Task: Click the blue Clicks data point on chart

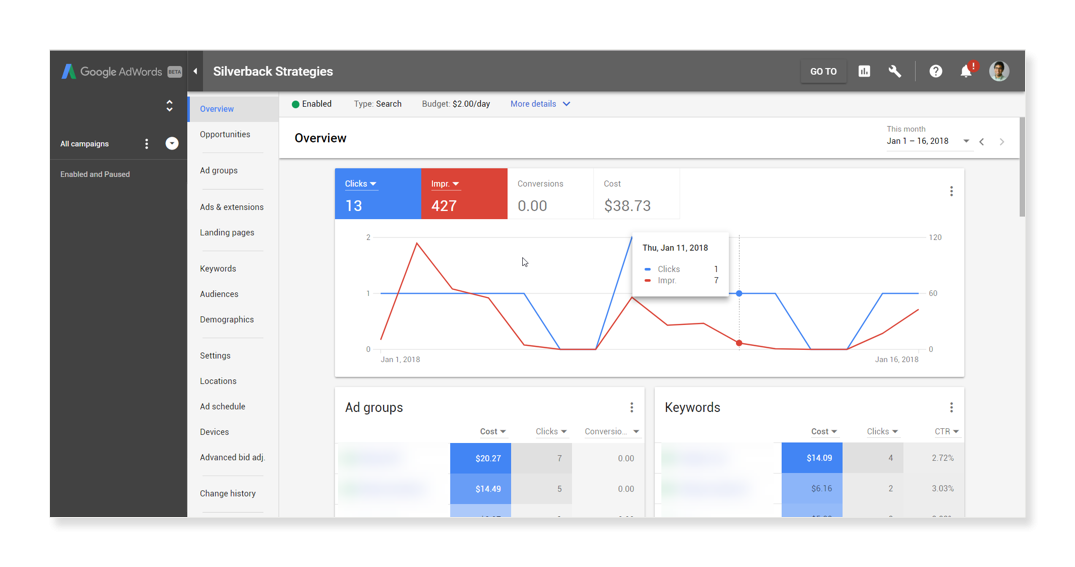Action: [739, 293]
